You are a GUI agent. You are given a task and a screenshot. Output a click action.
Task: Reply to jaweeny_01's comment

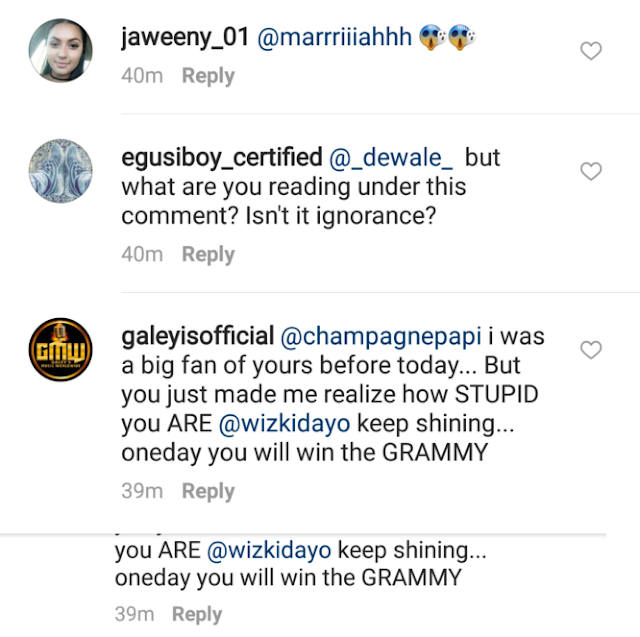click(x=208, y=75)
